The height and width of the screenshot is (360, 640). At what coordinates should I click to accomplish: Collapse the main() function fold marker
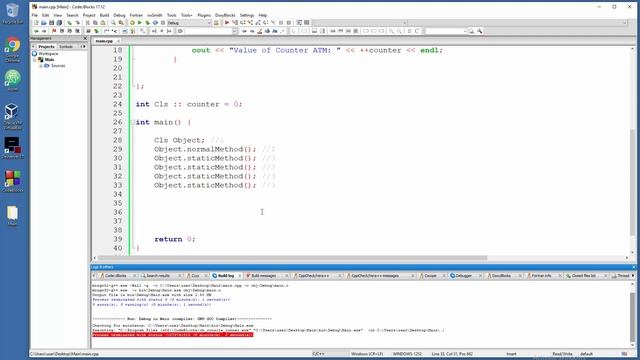point(133,122)
